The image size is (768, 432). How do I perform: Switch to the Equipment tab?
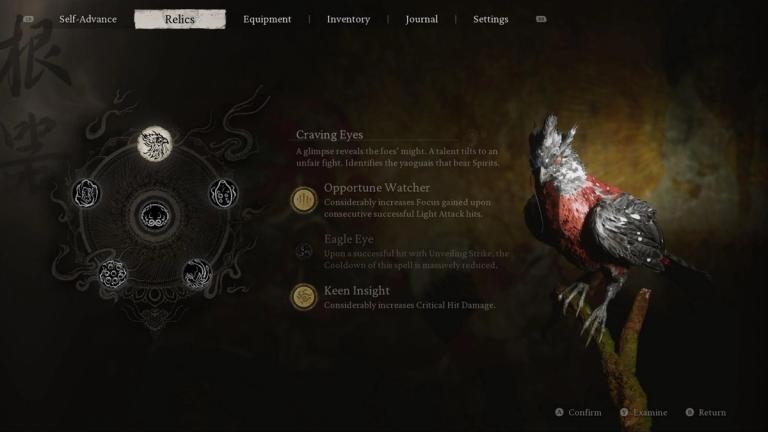(x=267, y=19)
